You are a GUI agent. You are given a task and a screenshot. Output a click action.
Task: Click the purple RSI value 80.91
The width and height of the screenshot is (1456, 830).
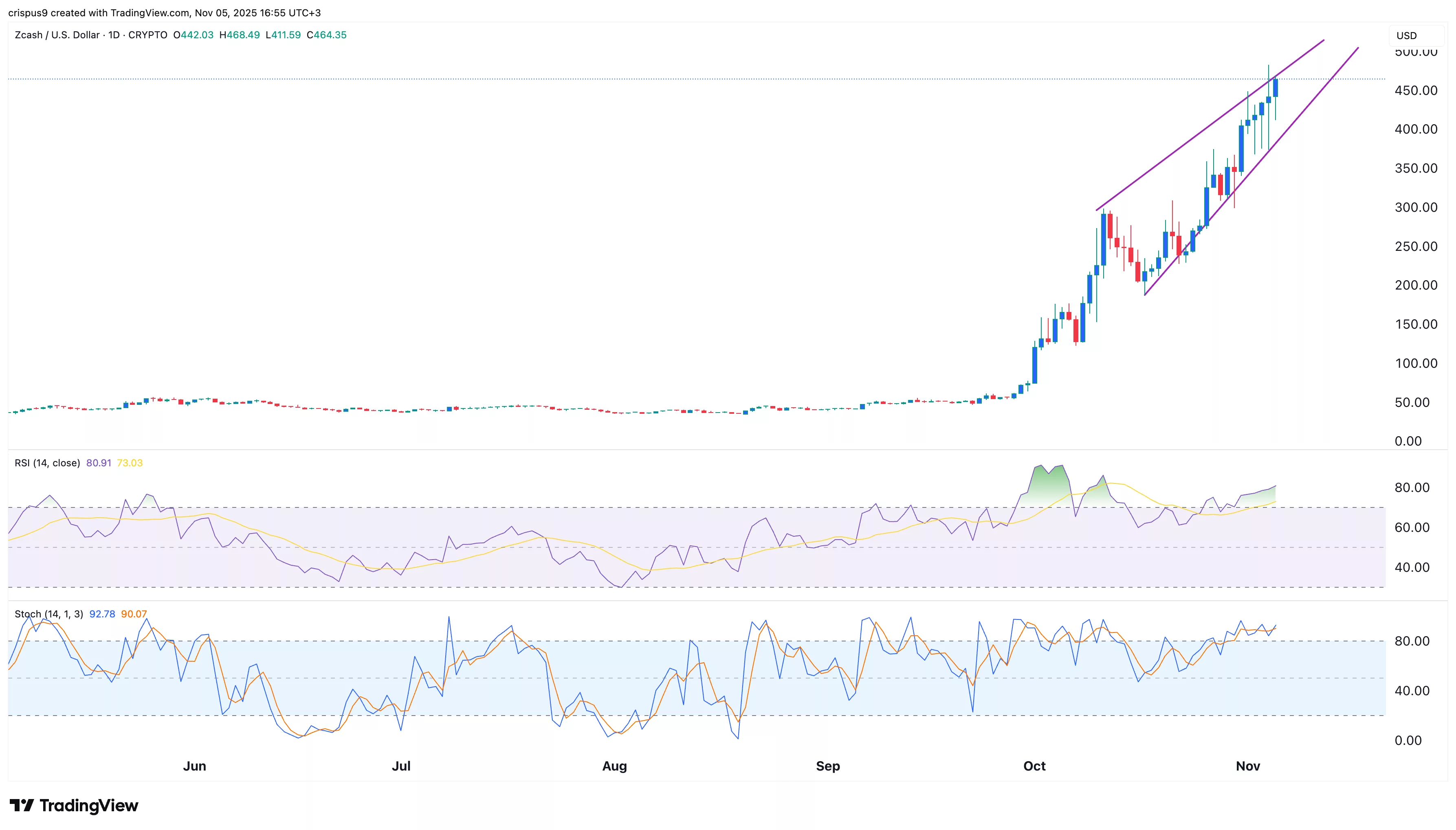point(98,463)
